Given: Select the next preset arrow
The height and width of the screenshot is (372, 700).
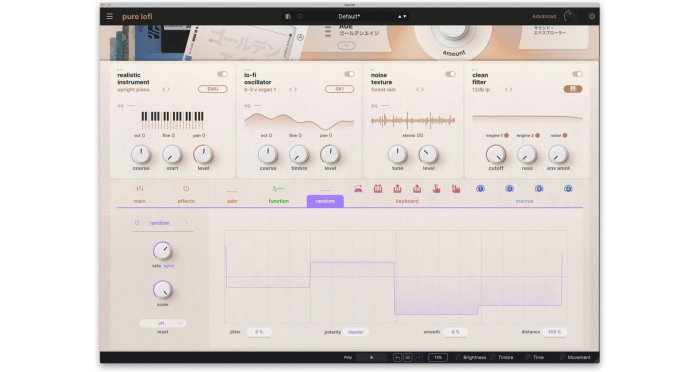Looking at the screenshot, I should pyautogui.click(x=404, y=17).
